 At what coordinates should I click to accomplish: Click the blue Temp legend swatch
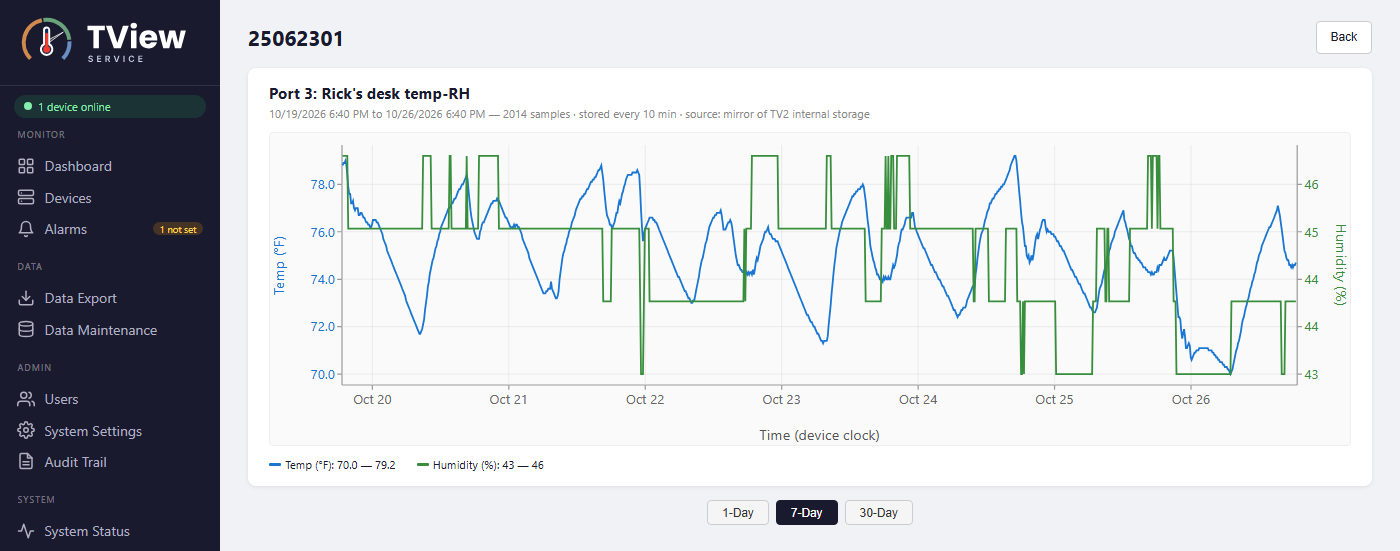[x=275, y=465]
